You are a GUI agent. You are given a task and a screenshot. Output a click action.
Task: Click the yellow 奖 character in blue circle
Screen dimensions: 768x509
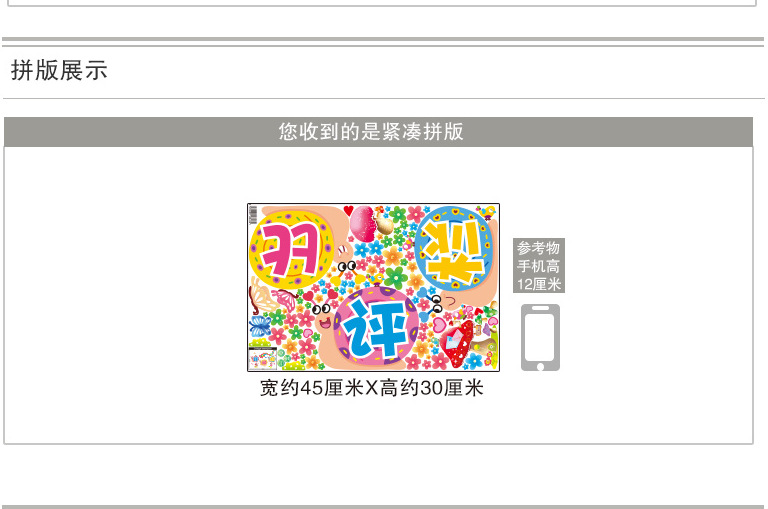coord(454,250)
